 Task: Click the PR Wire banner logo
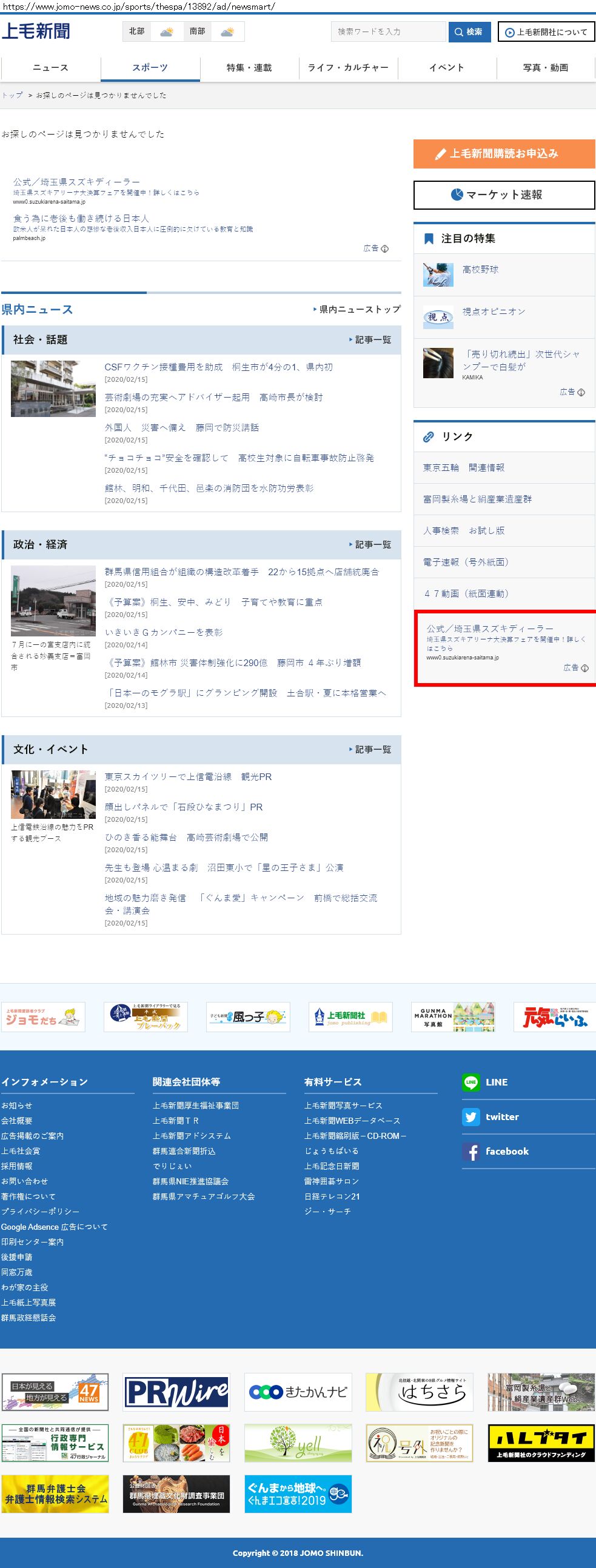coord(176,1392)
